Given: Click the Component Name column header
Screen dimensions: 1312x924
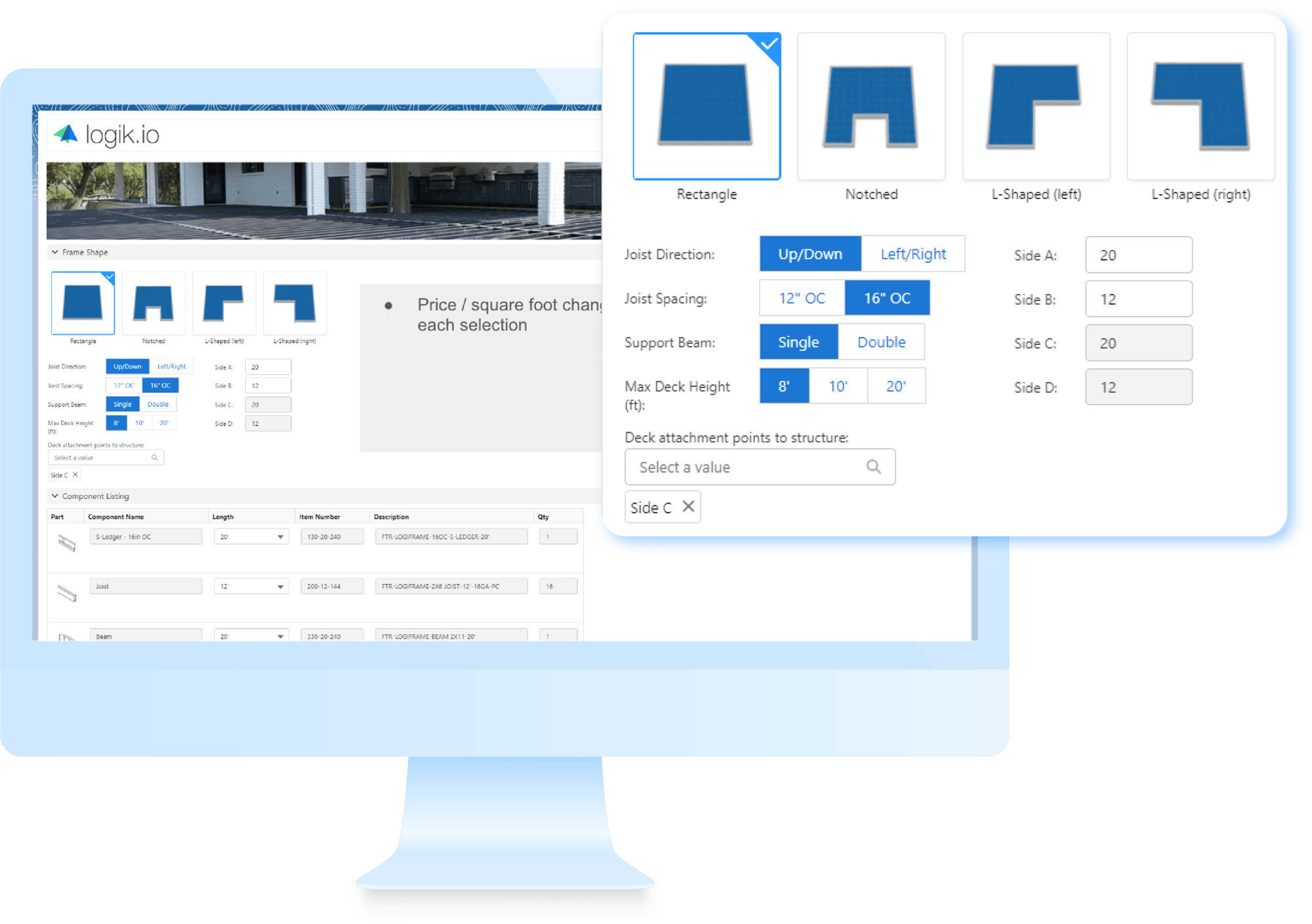Looking at the screenshot, I should point(115,517).
